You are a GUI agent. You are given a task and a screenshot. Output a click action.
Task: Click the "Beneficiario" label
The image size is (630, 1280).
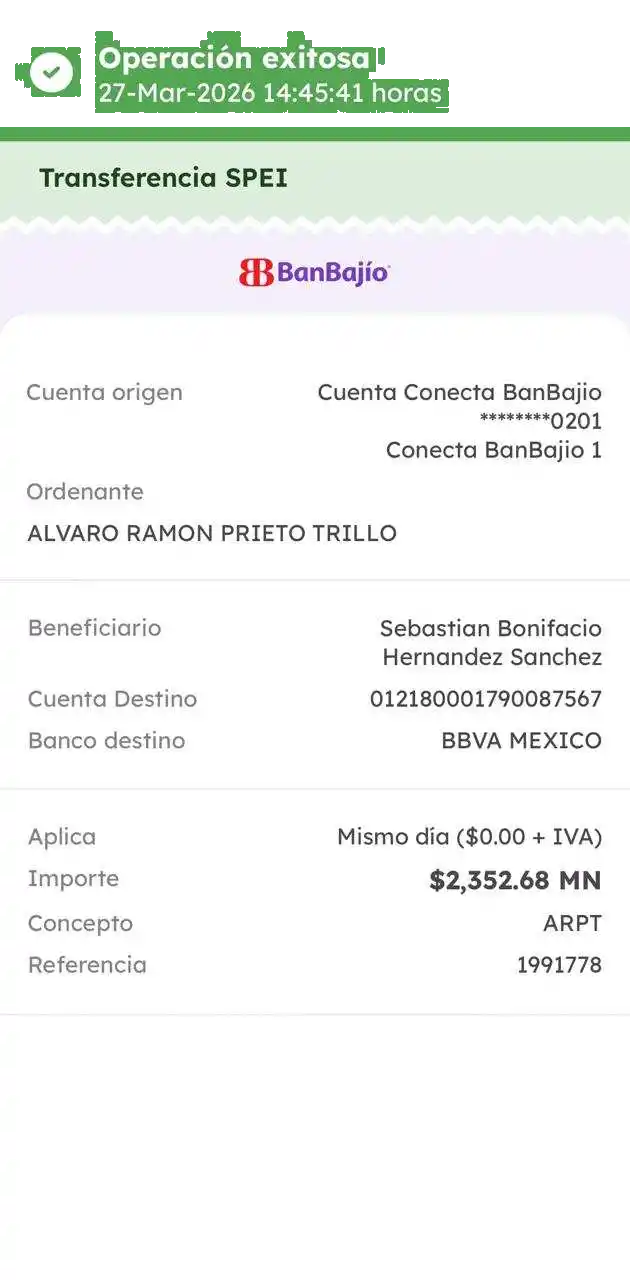tap(94, 628)
